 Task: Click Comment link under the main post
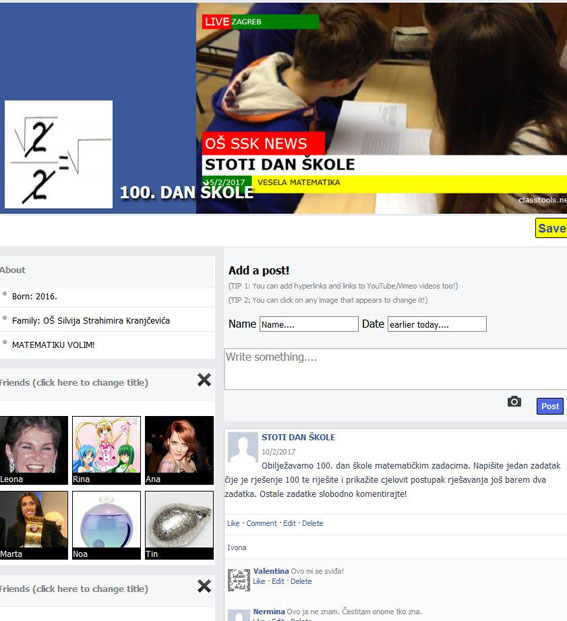[x=261, y=523]
